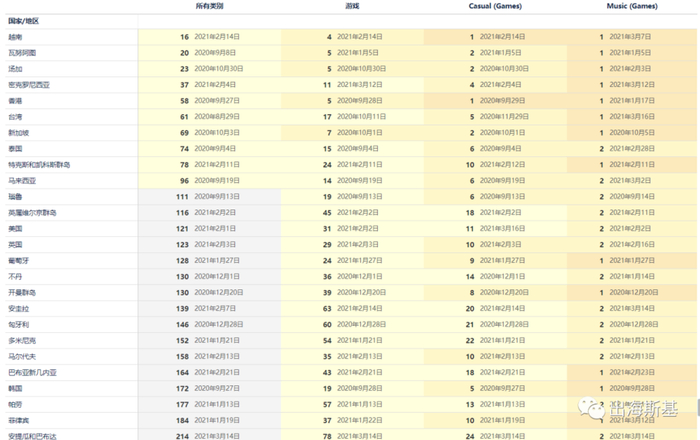Click rank 111 in 所有类别 column
Viewport: 700px width, 440px height.
[x=182, y=197]
